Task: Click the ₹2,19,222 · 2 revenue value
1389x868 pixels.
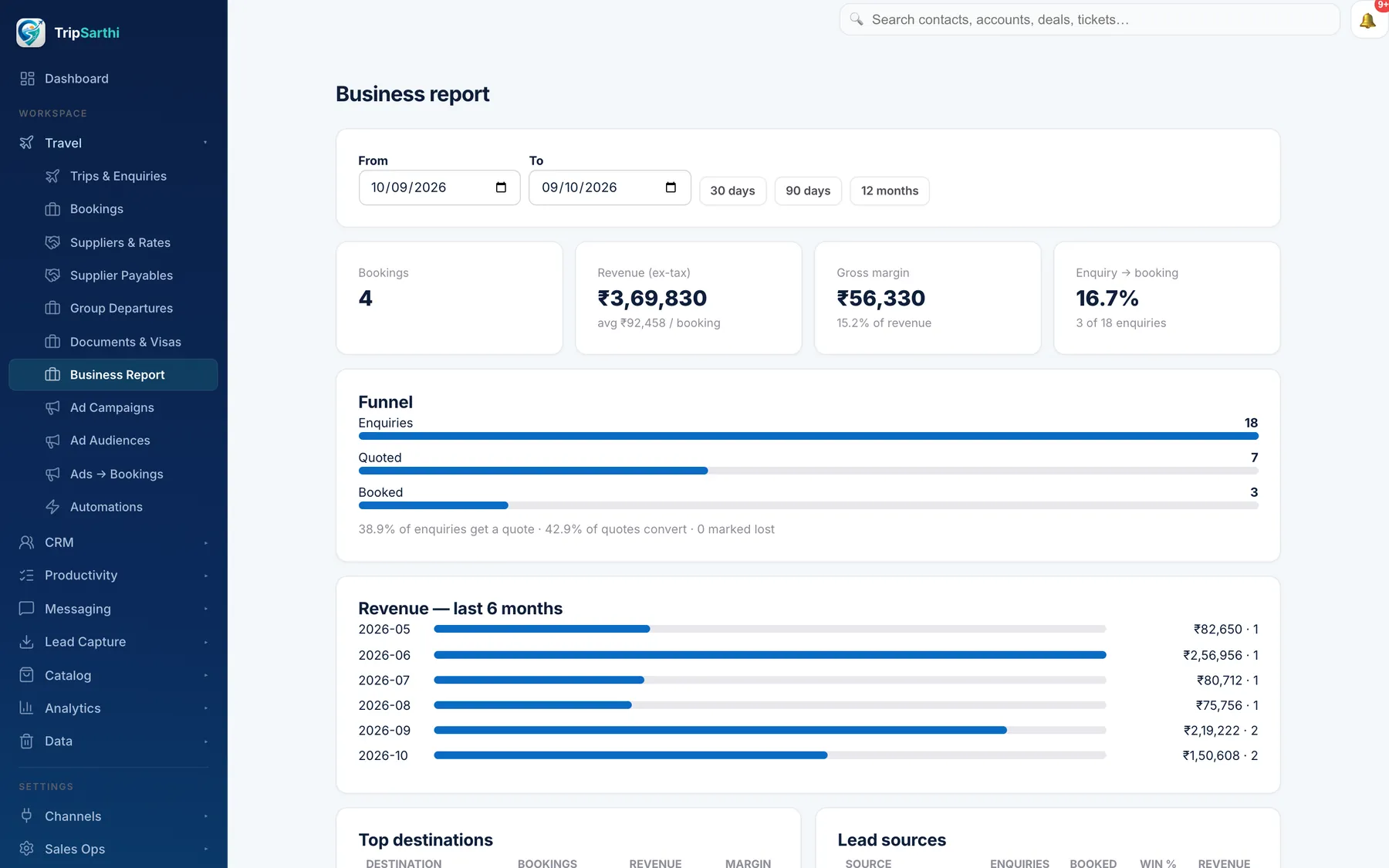Action: (1221, 731)
